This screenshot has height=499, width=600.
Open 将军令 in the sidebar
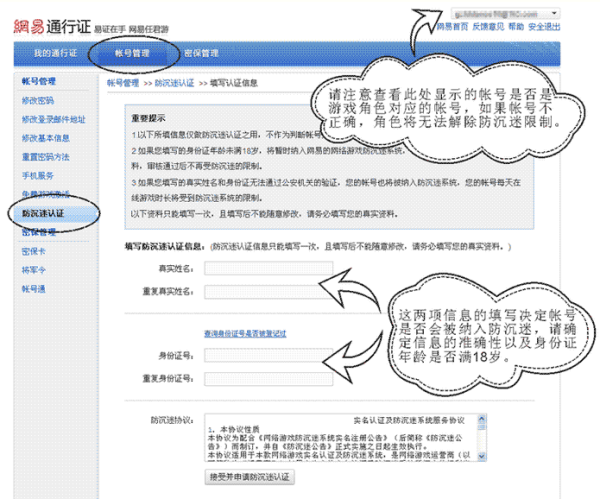tap(34, 270)
